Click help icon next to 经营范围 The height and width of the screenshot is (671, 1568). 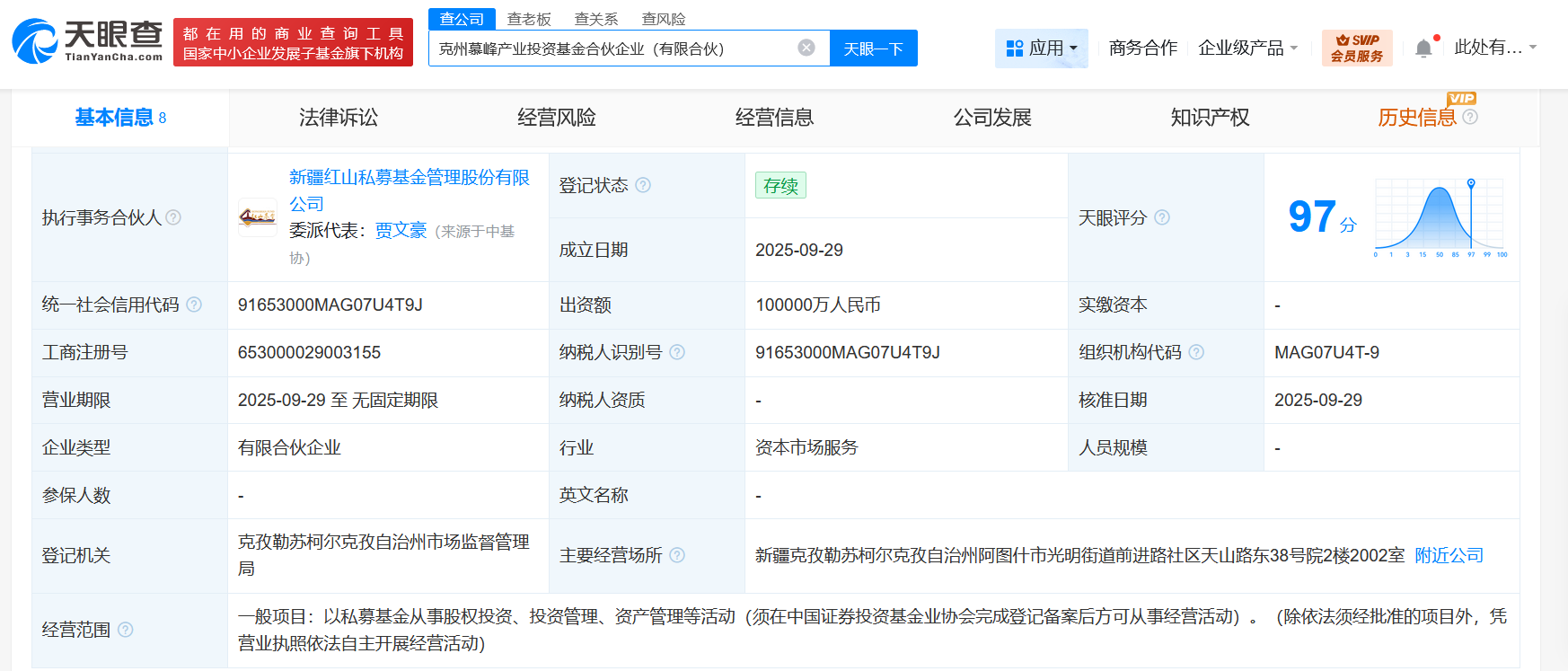coord(126,630)
